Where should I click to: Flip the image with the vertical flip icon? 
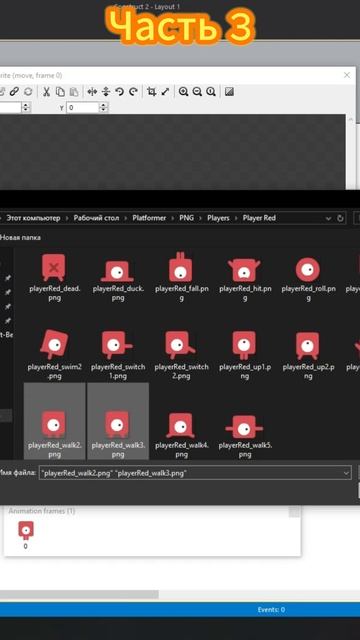(106, 91)
